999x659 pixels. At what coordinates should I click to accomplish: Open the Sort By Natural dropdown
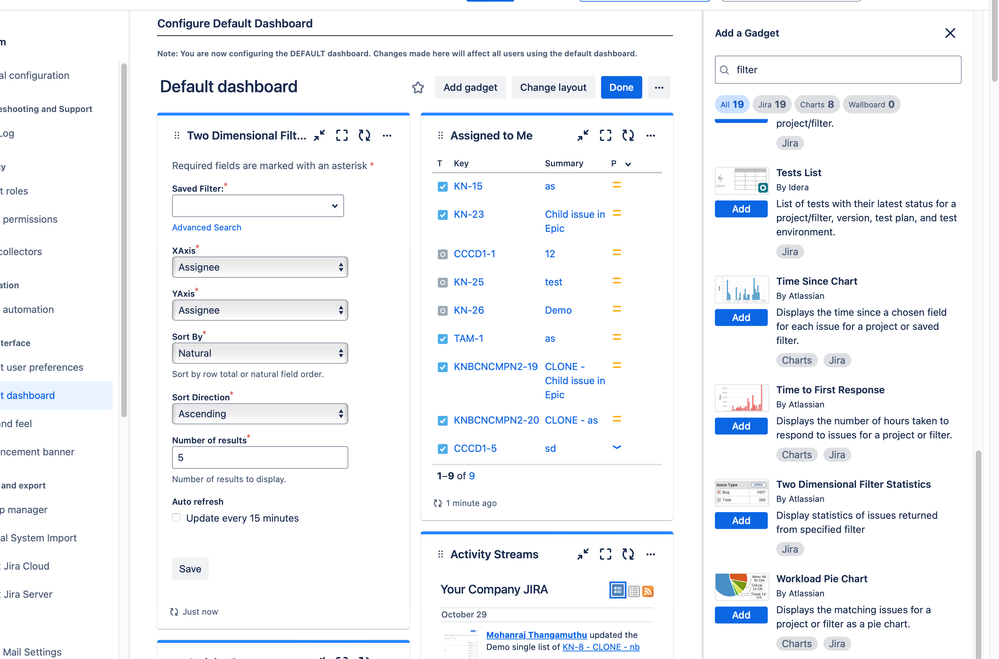[260, 353]
